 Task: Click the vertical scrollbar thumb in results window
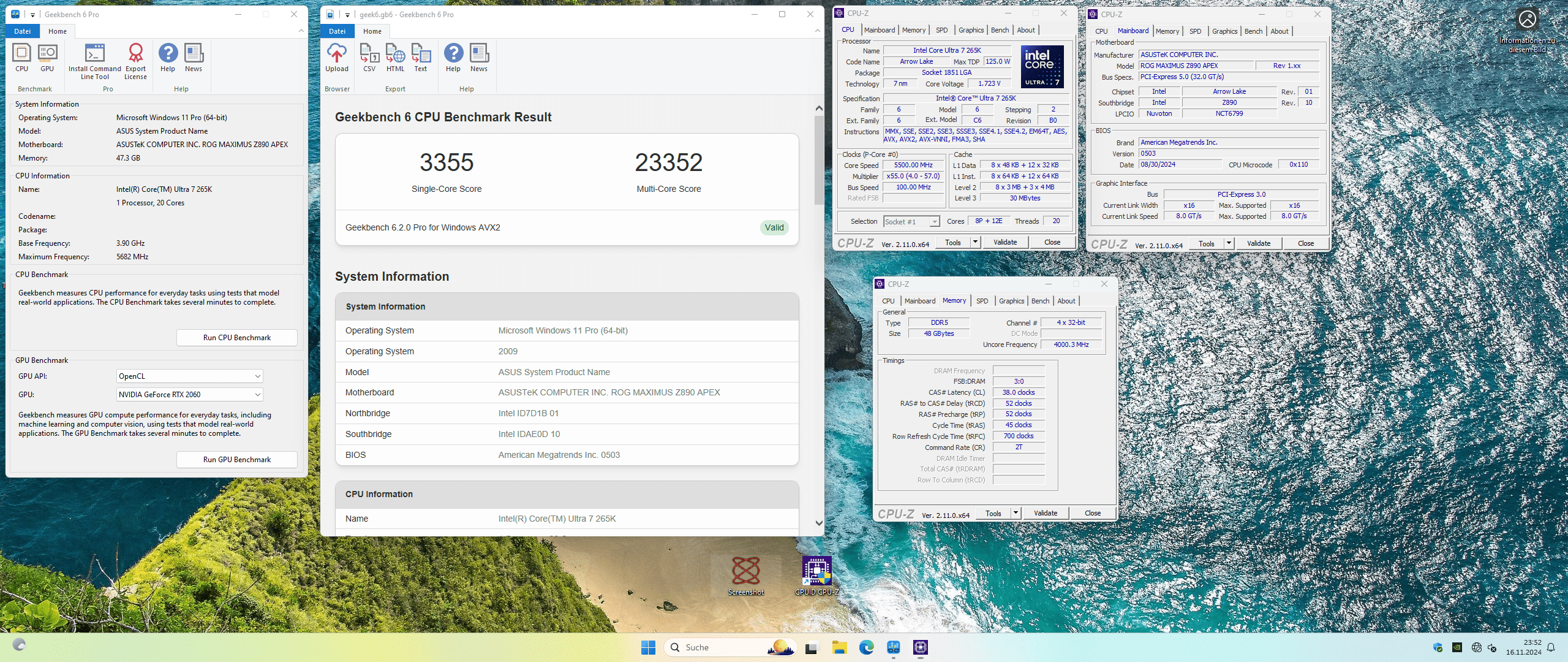(819, 161)
